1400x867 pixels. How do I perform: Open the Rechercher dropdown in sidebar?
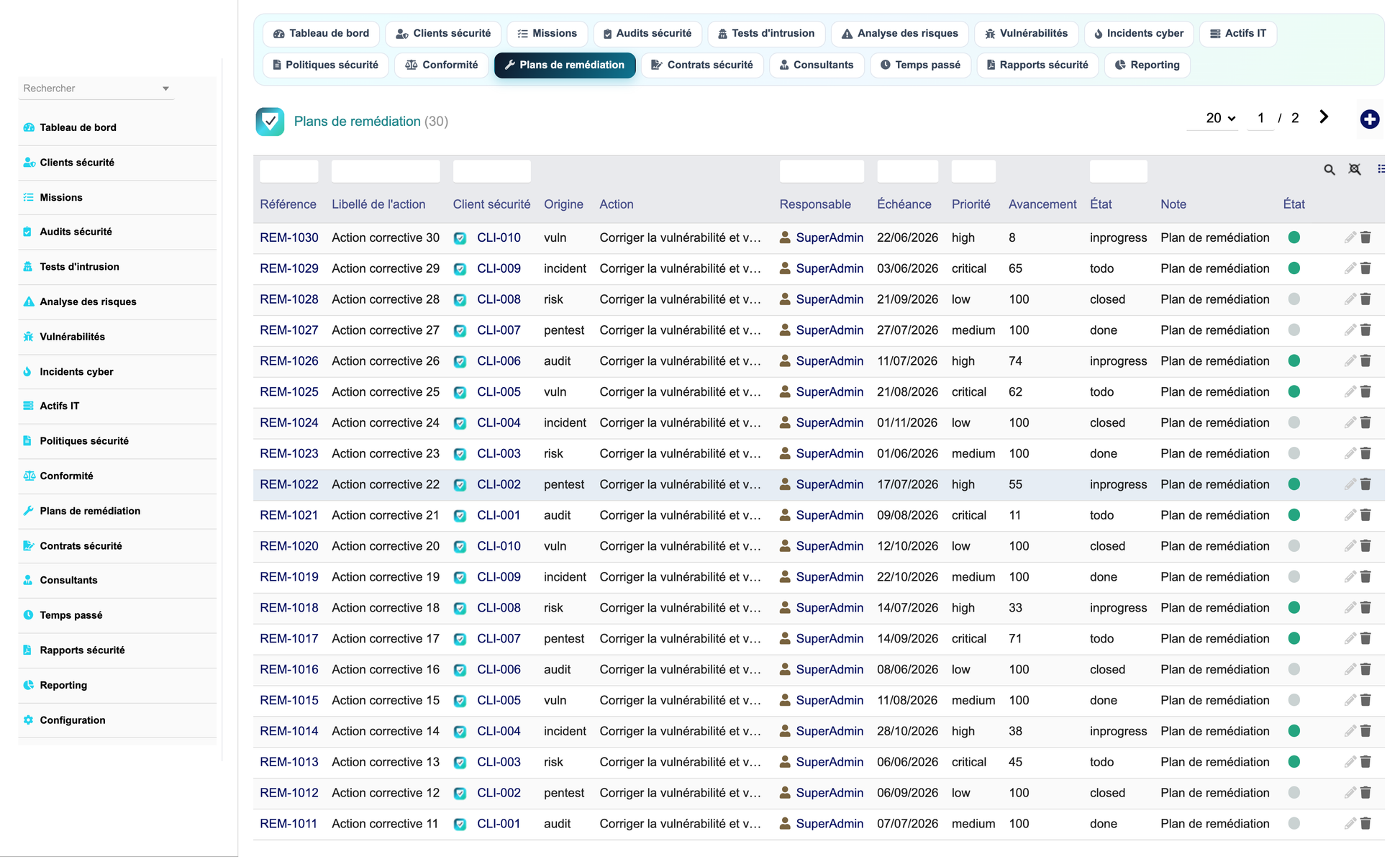pyautogui.click(x=96, y=88)
